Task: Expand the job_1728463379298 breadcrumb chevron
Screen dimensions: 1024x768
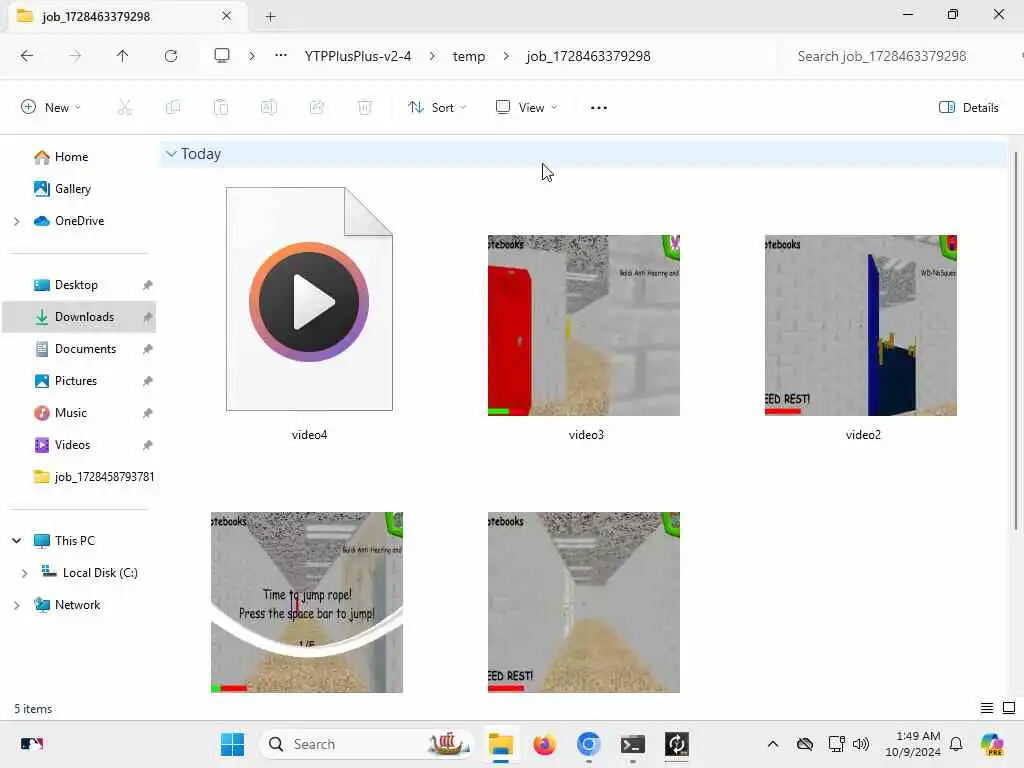Action: (506, 56)
